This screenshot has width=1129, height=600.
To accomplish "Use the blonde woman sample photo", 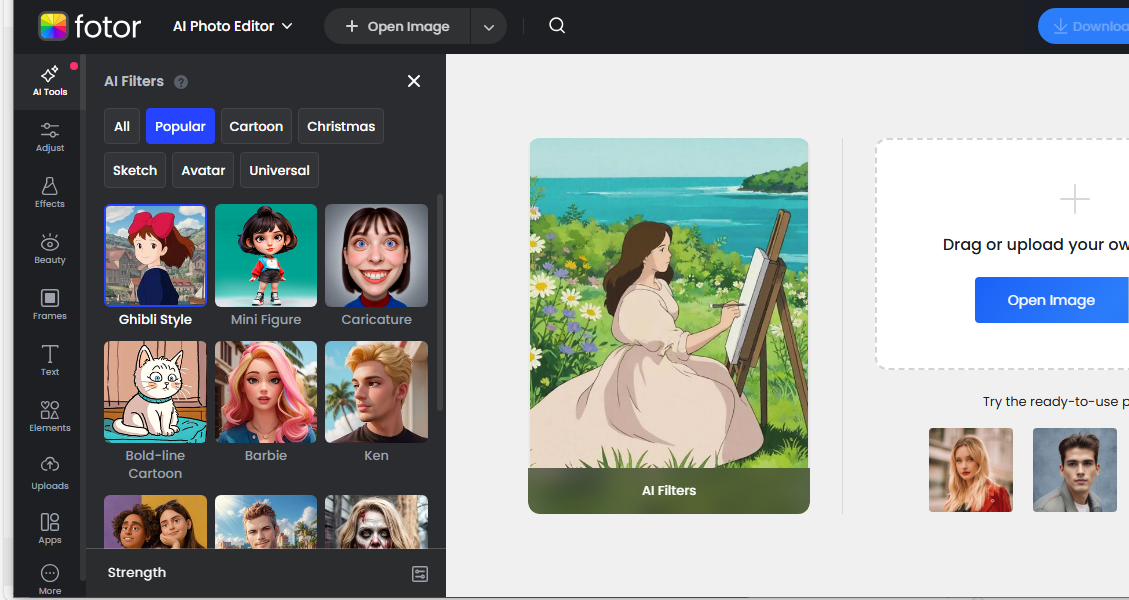I will pos(971,470).
